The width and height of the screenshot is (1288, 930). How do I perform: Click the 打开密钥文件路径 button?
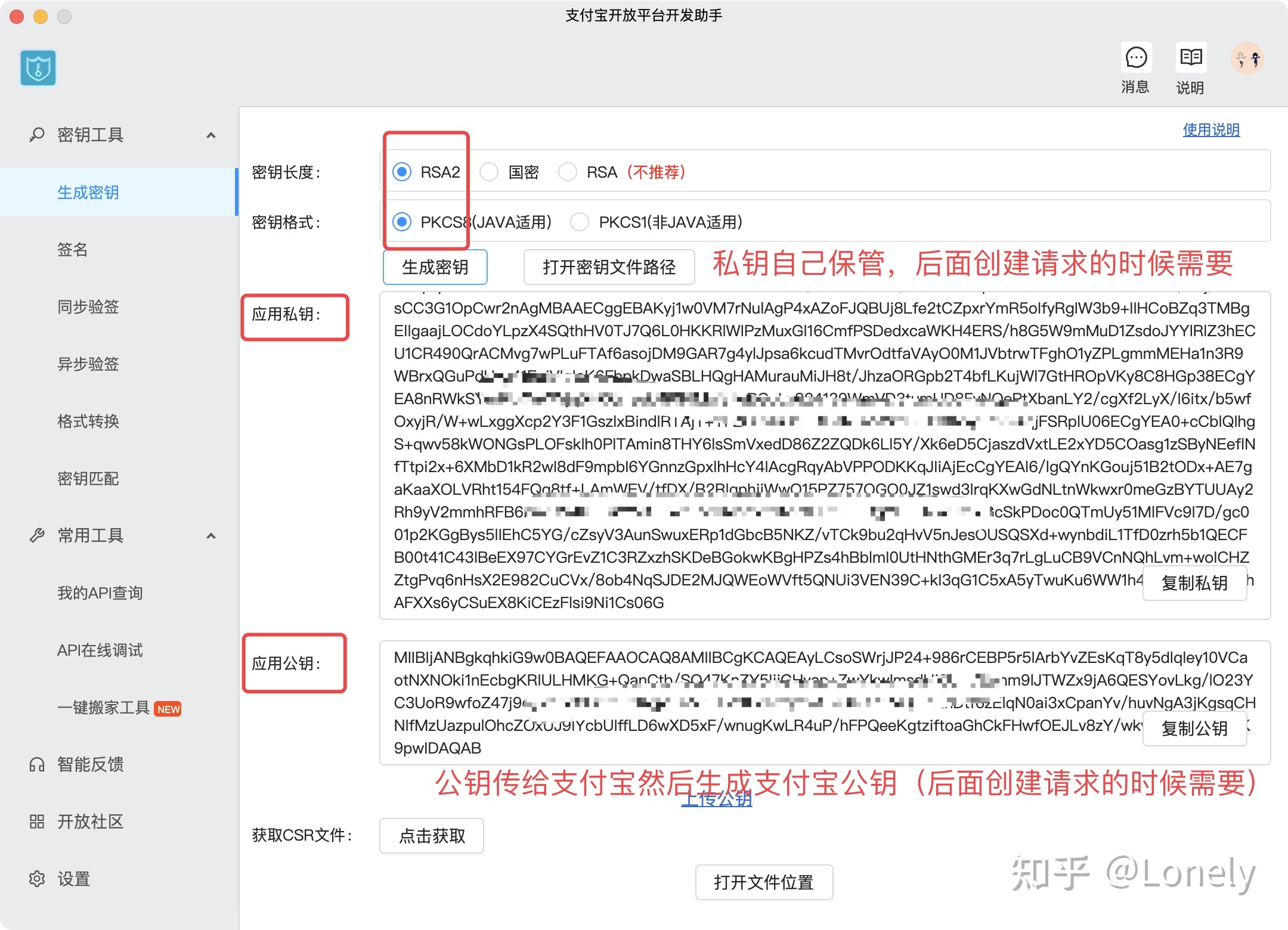[609, 267]
